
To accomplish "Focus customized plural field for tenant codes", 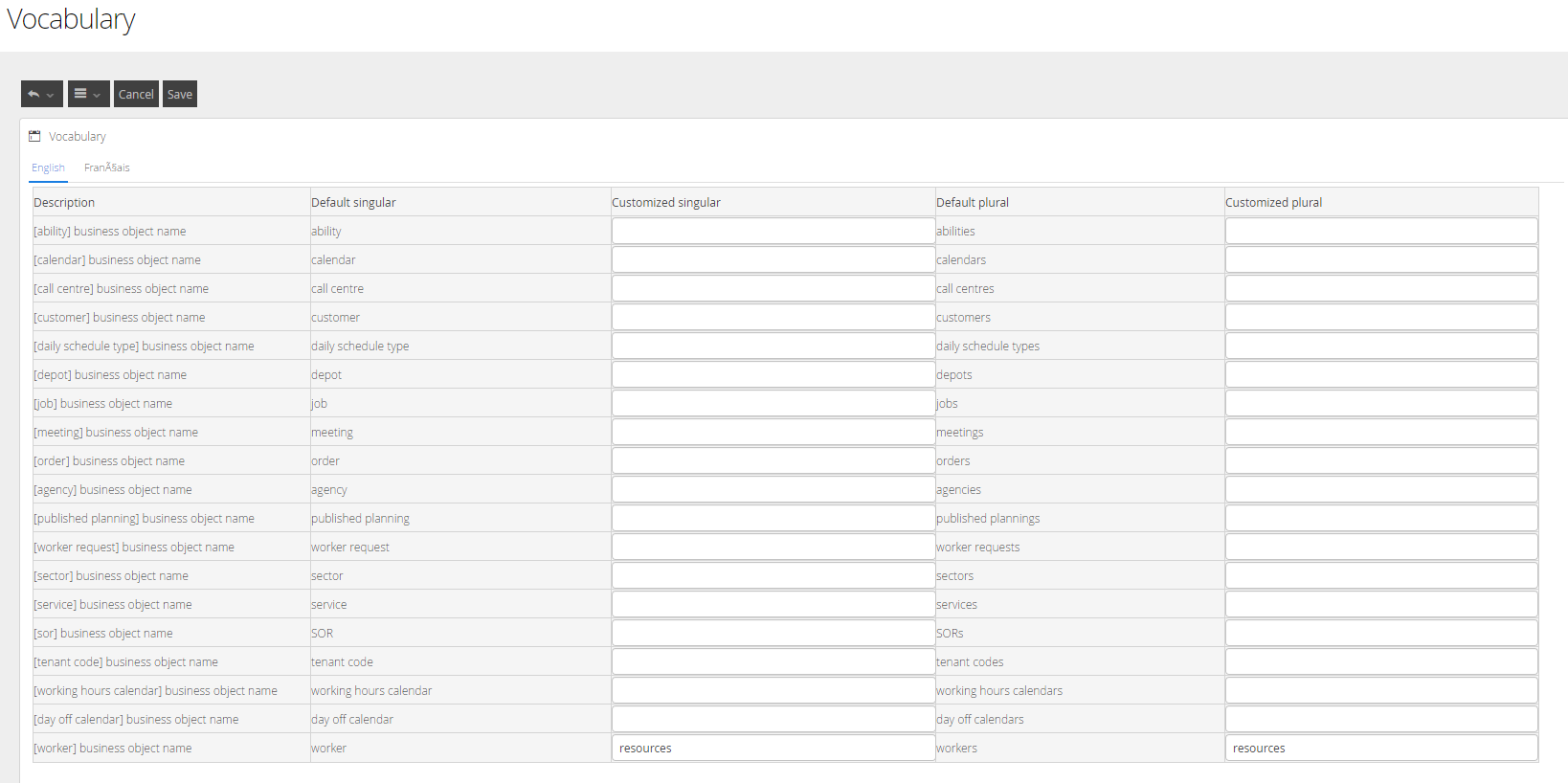I will tap(1381, 661).
